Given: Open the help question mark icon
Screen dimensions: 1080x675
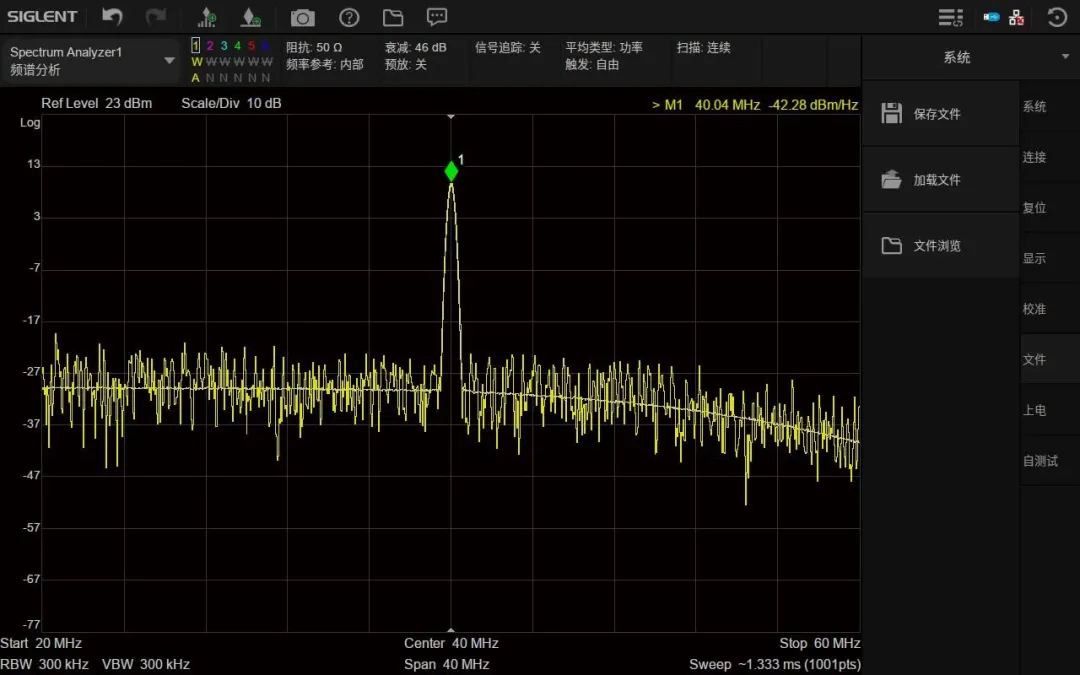Looking at the screenshot, I should [349, 18].
